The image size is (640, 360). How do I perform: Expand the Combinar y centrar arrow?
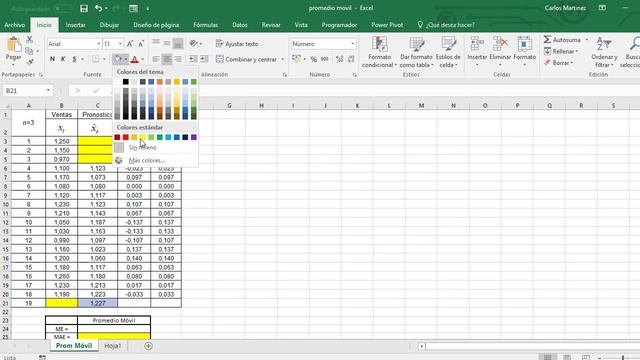pyautogui.click(x=282, y=60)
